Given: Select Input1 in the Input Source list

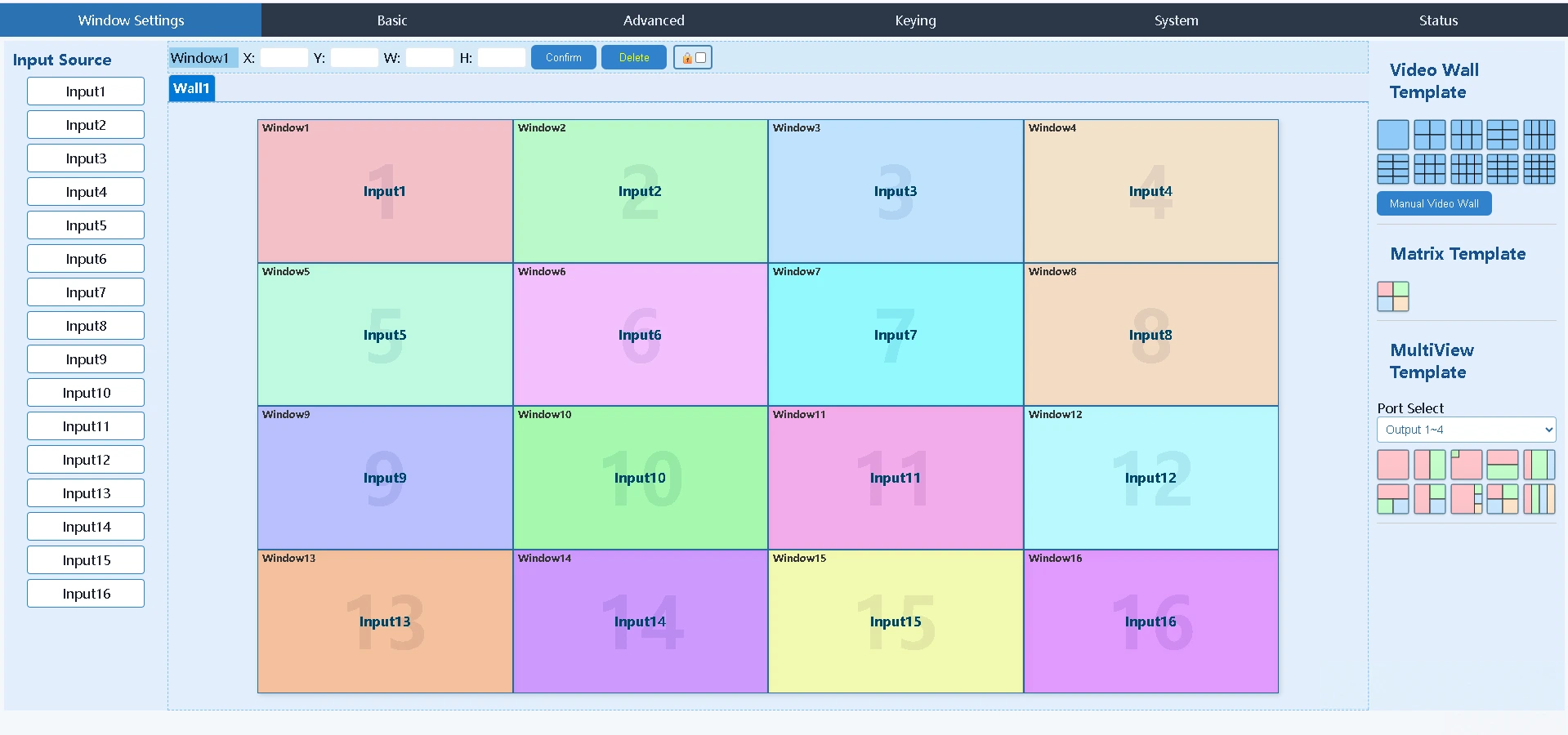Looking at the screenshot, I should point(86,91).
